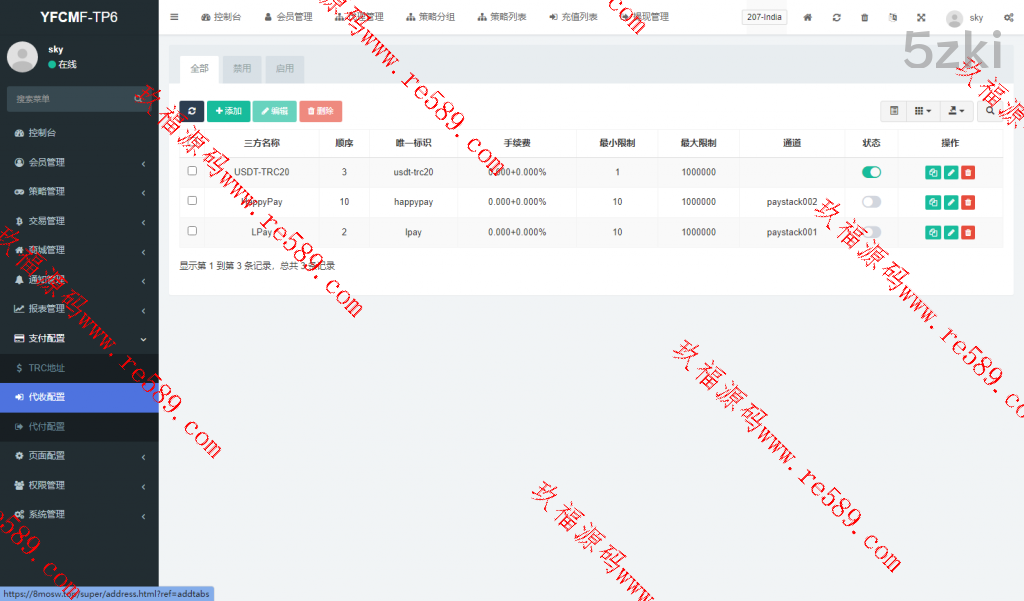The image size is (1024, 601).
Task: Click the fullscreen icon in top bar
Action: pos(920,18)
